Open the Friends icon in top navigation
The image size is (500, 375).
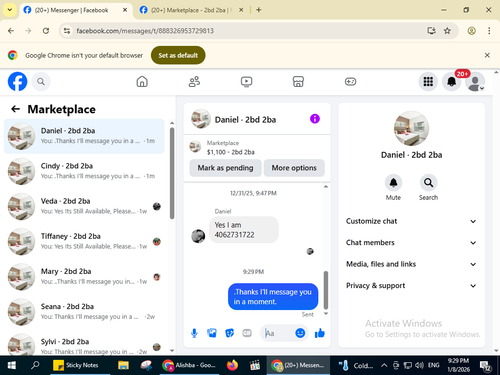194,81
